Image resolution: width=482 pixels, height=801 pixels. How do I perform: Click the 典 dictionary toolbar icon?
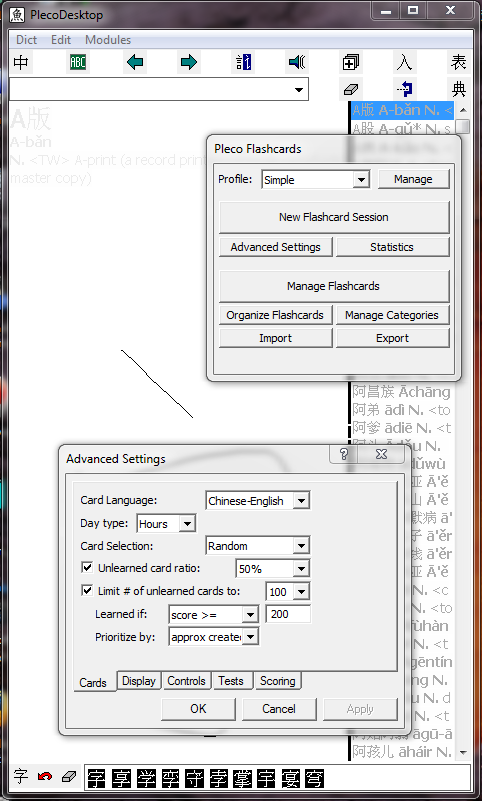pos(459,89)
